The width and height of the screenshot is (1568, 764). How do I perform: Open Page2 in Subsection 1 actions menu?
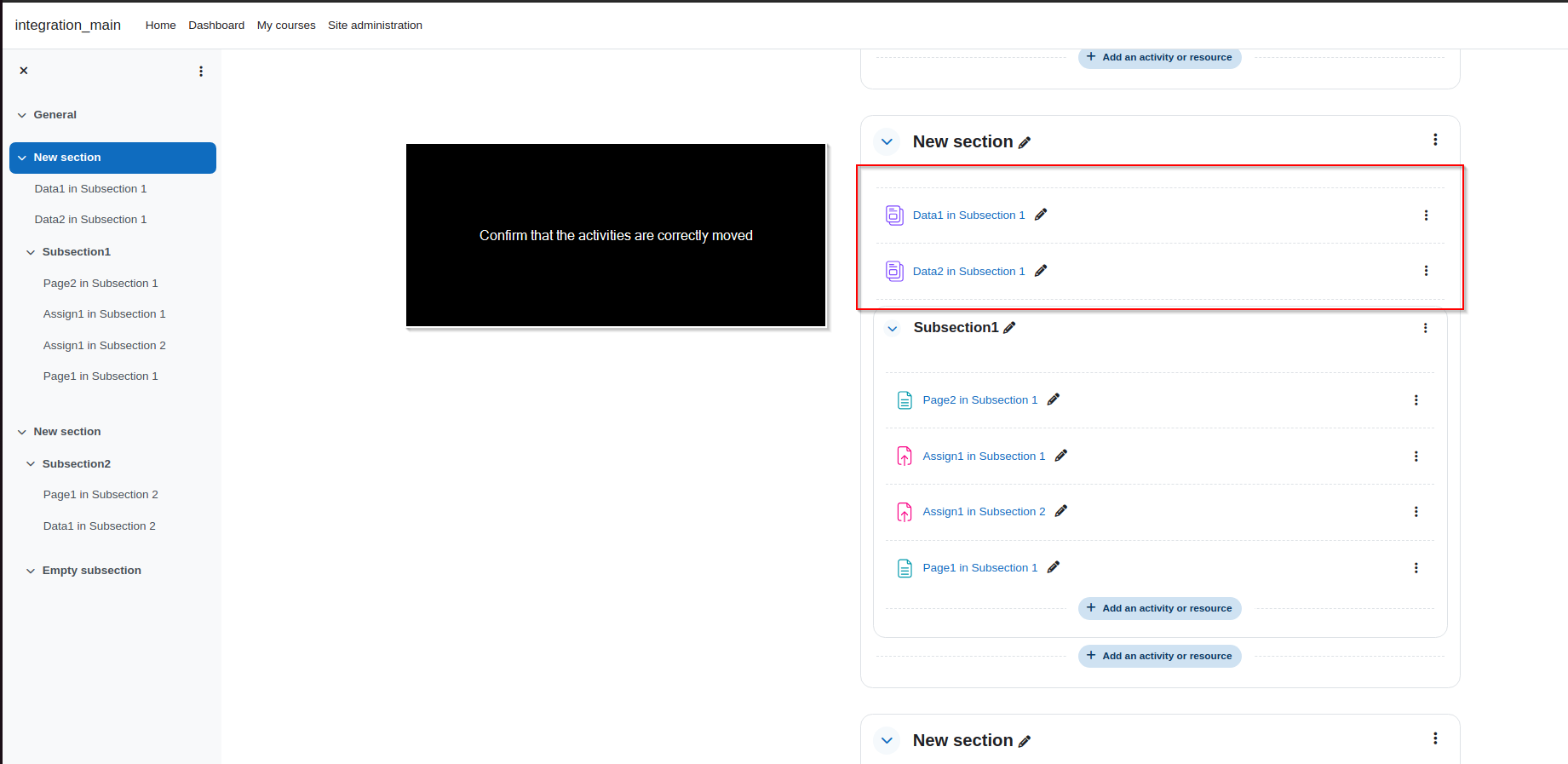click(1416, 400)
